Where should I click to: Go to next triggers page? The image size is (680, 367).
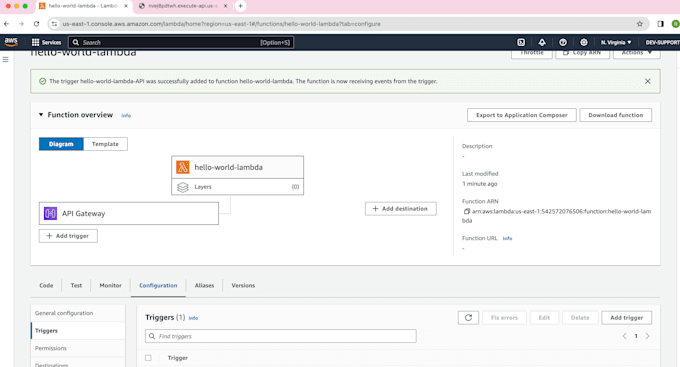pos(647,336)
